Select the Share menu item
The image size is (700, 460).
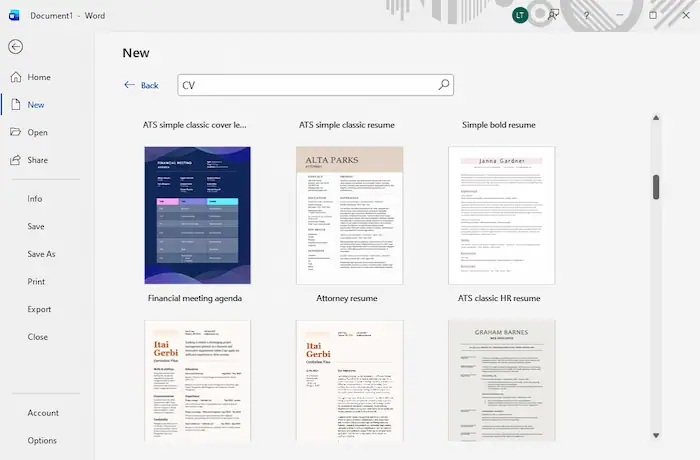coord(38,160)
